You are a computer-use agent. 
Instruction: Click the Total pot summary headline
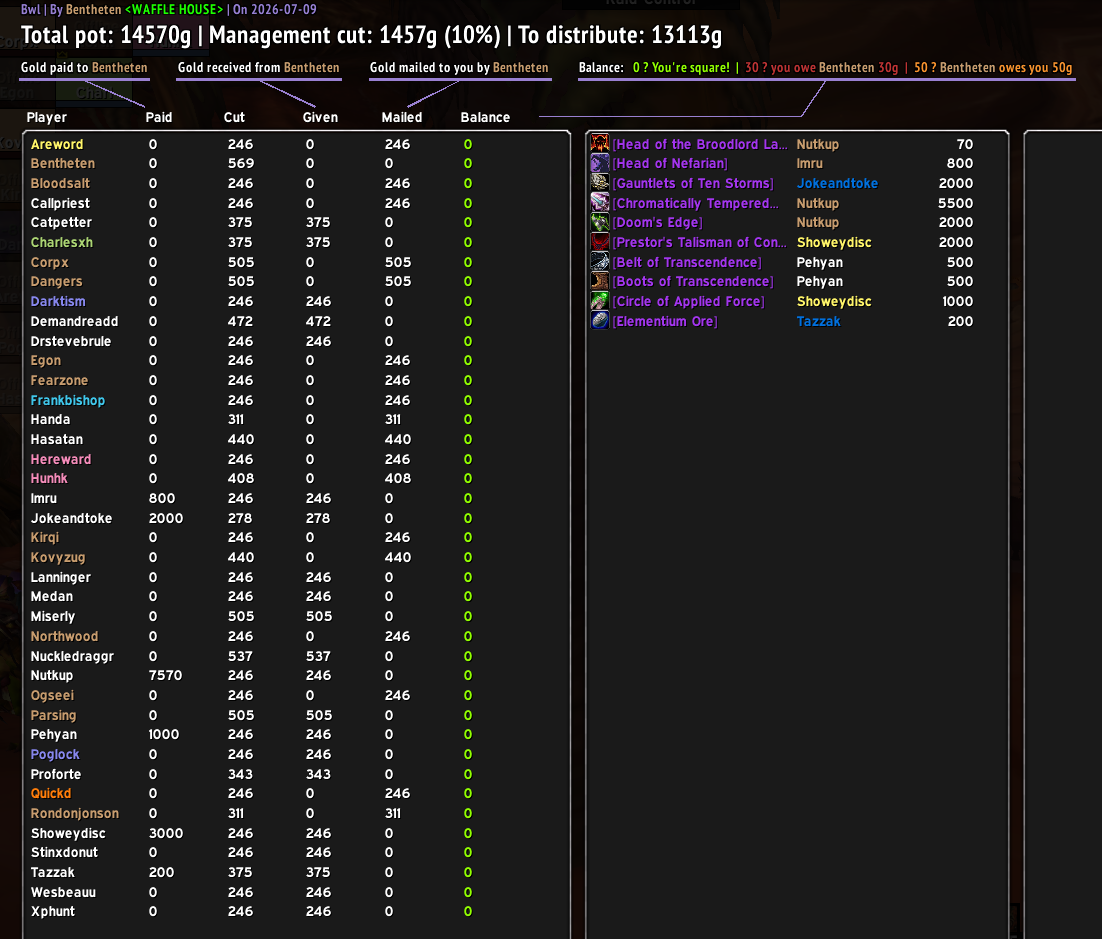[x=371, y=35]
